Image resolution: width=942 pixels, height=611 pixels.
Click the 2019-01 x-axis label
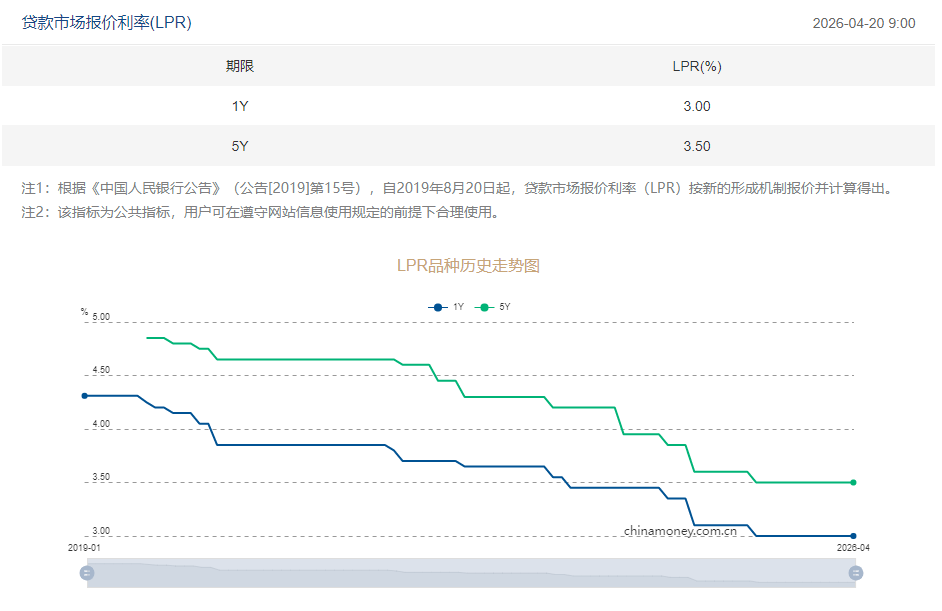84,548
